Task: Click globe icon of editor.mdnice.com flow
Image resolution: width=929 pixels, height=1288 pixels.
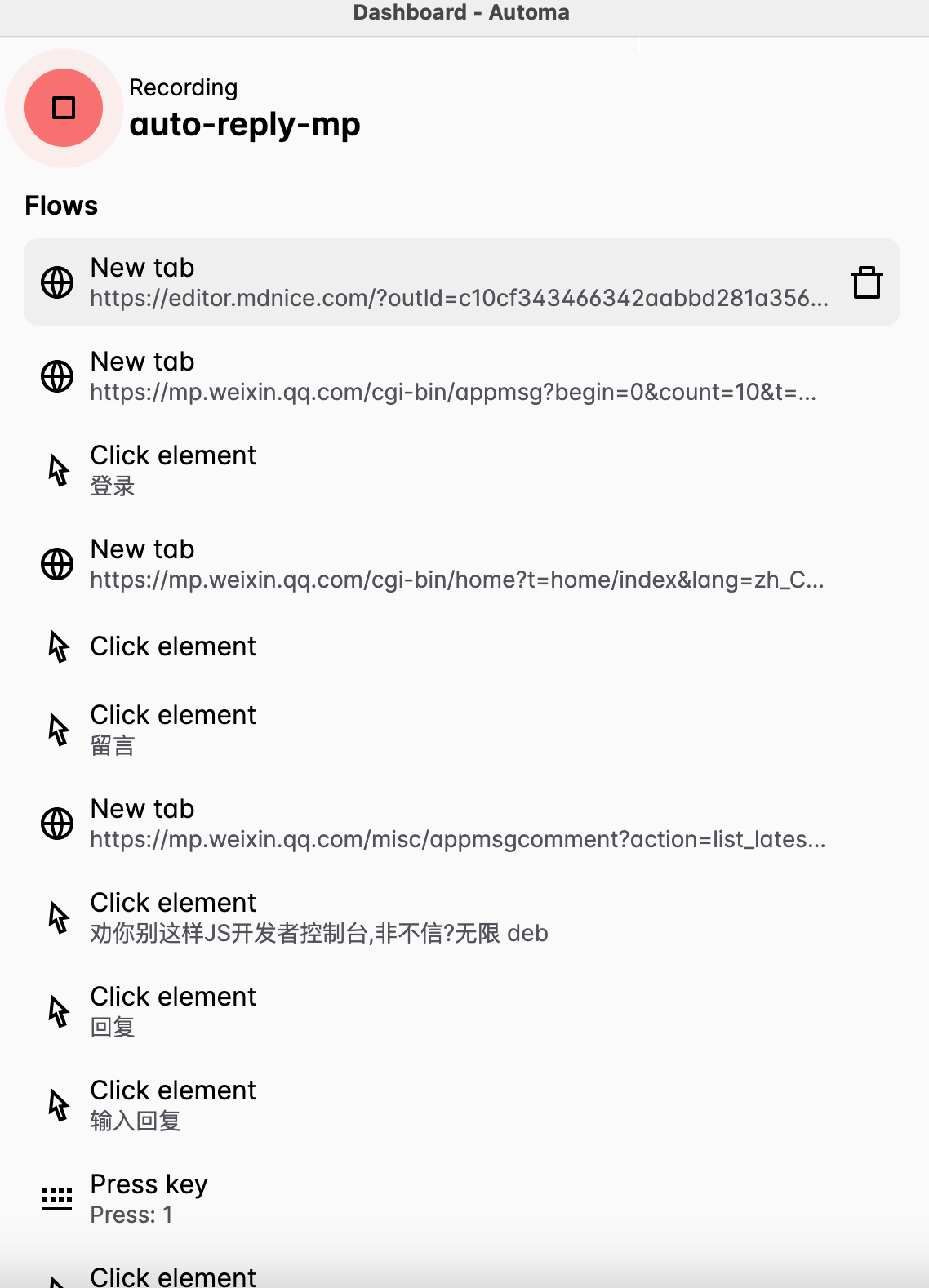Action: pos(57,282)
